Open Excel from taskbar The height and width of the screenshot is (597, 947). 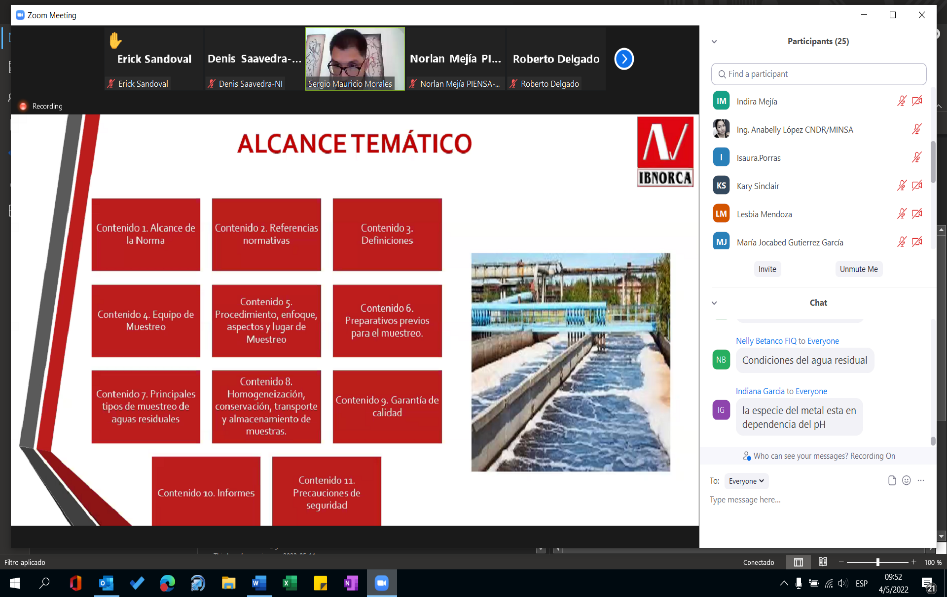tap(289, 583)
